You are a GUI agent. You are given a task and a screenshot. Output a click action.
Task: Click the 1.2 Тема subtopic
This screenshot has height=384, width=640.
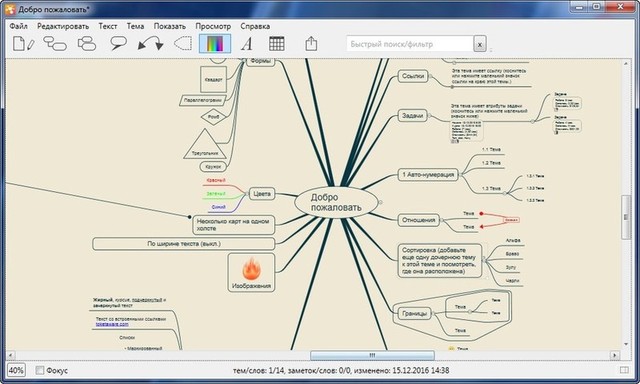click(491, 163)
